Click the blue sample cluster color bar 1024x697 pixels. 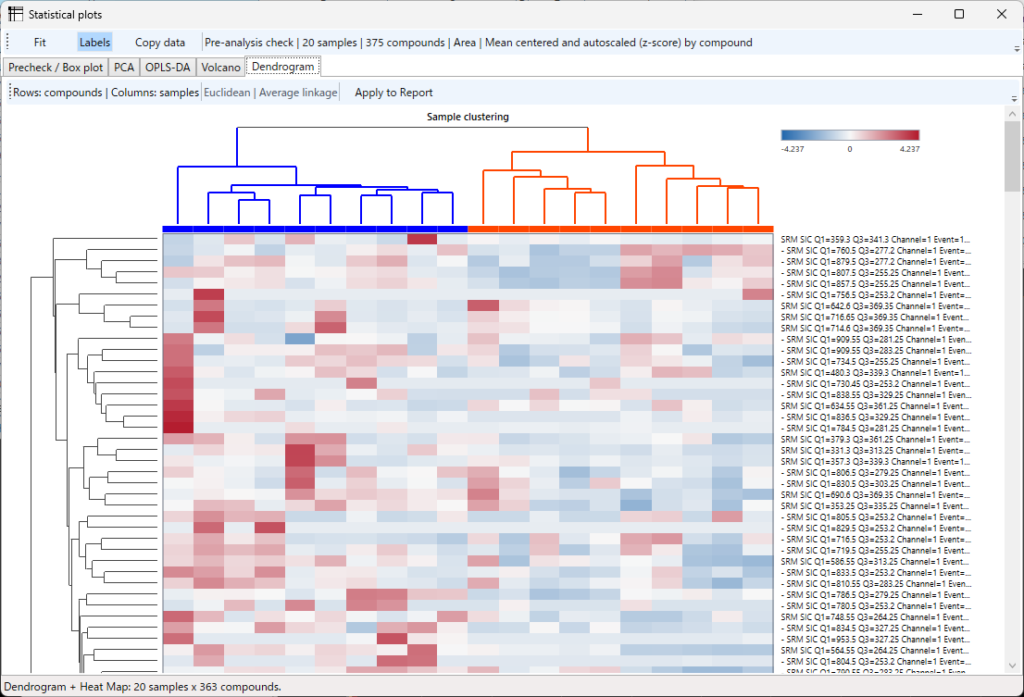pos(315,229)
